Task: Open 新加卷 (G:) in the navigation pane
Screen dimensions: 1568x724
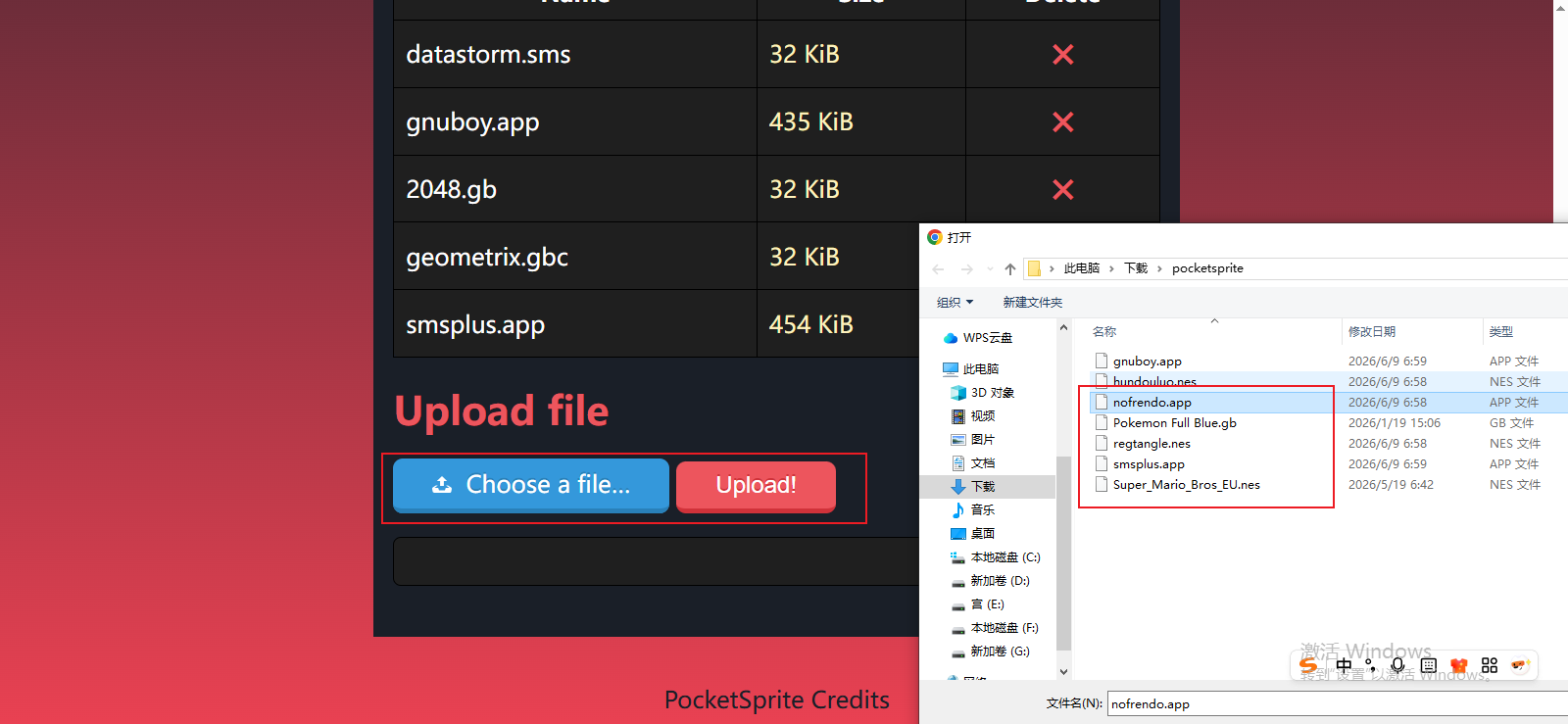Action: coord(991,652)
